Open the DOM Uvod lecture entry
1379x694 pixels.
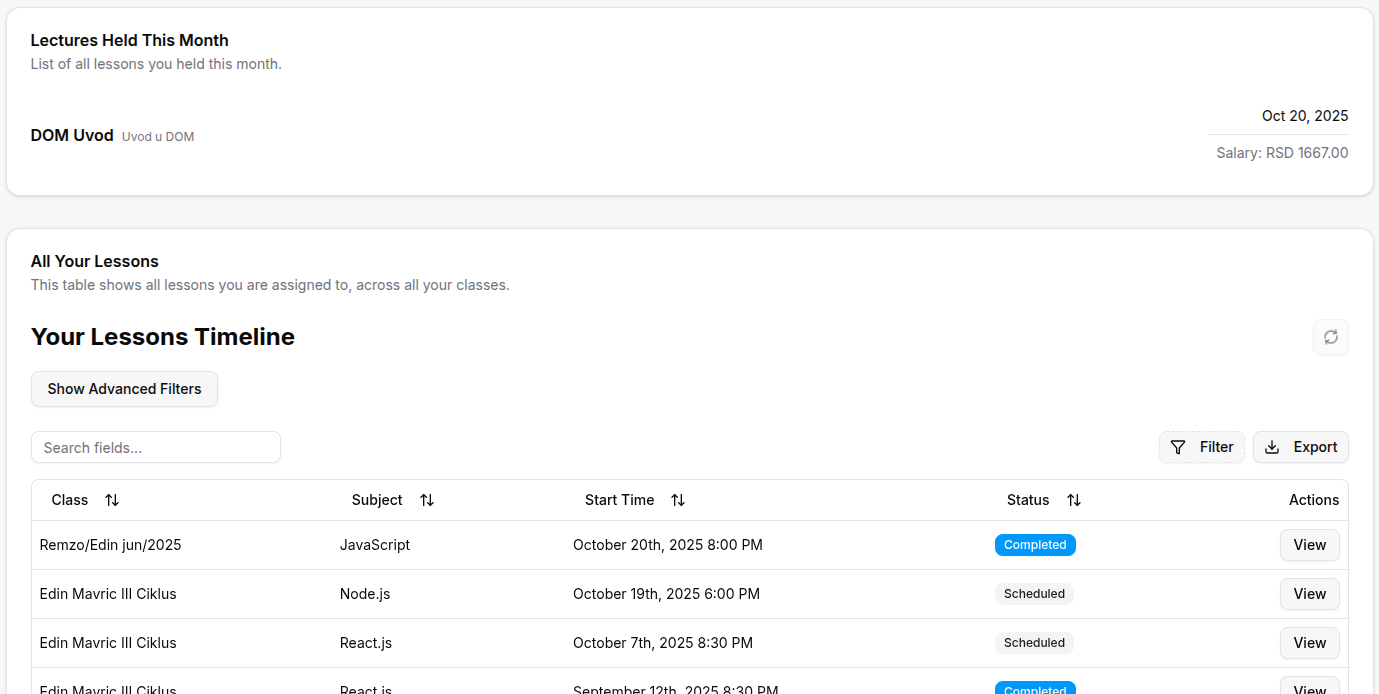[72, 135]
